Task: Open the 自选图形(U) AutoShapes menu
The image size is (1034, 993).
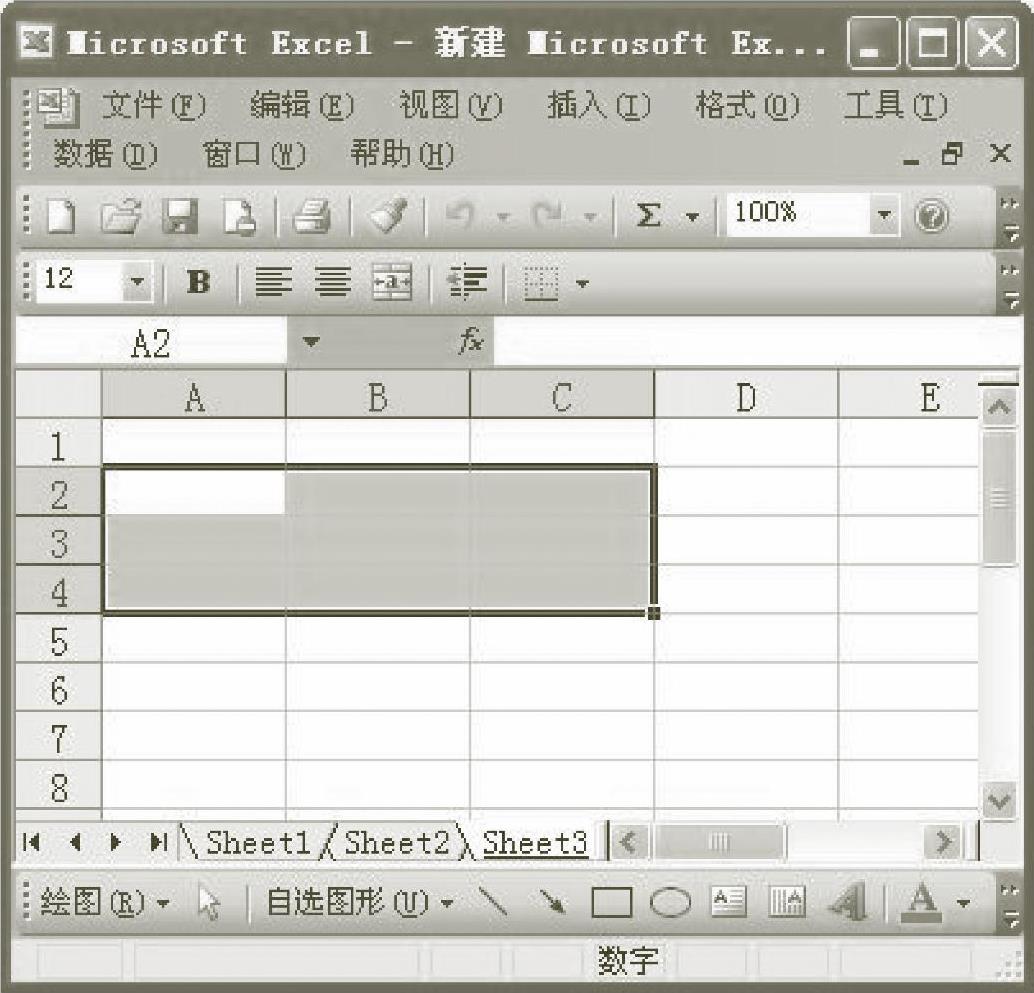Action: pos(359,902)
